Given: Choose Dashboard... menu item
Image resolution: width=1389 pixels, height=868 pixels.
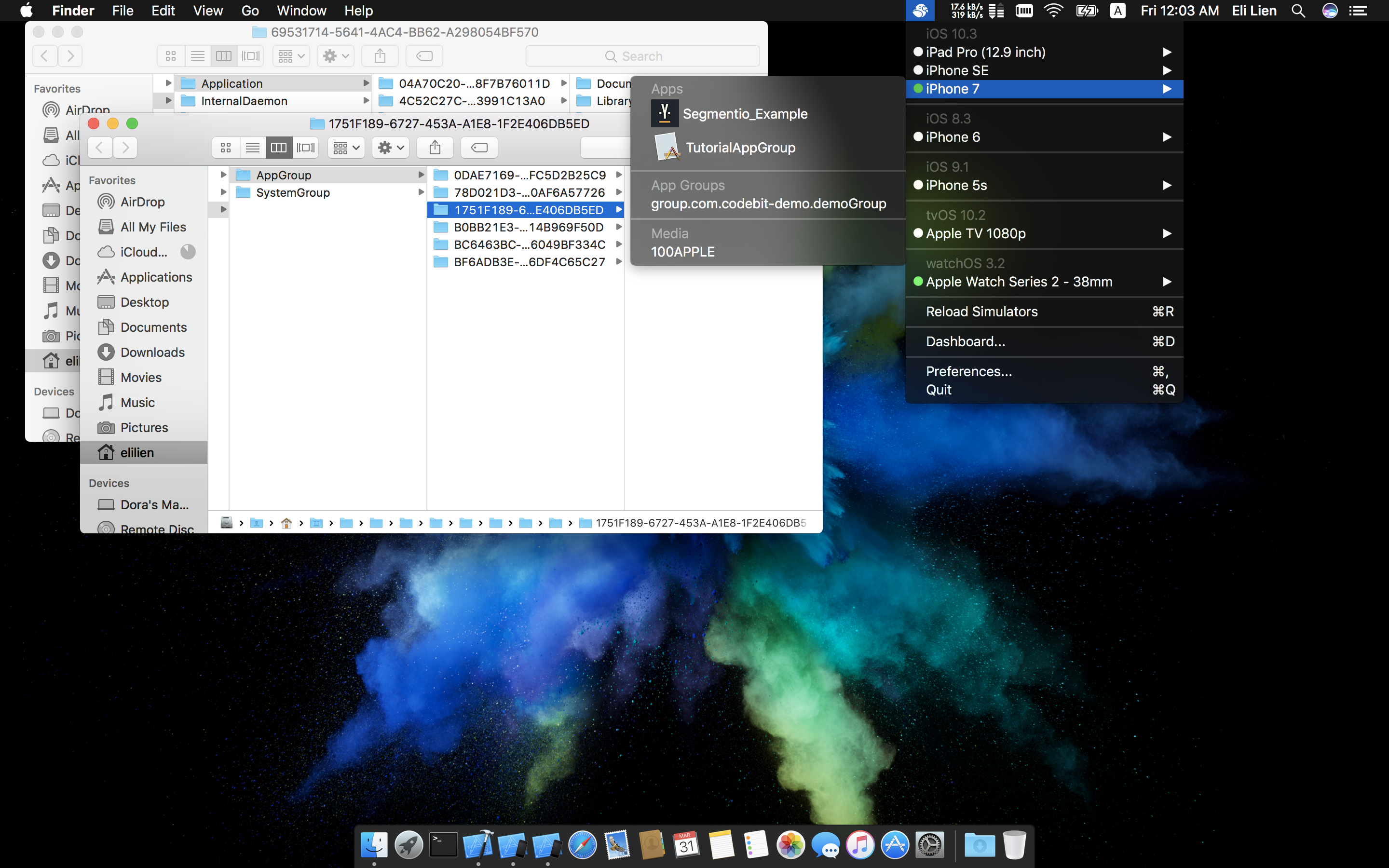Looking at the screenshot, I should click(x=1044, y=341).
